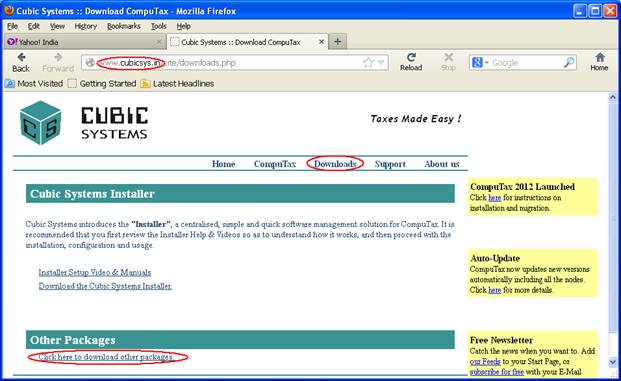The height and width of the screenshot is (381, 621).
Task: Click the Cubic Systems cube logo
Action: pos(41,123)
